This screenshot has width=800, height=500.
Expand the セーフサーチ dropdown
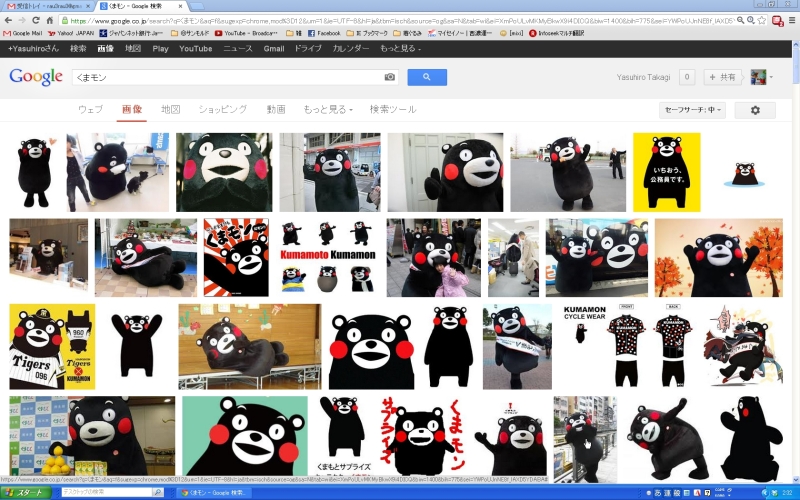coord(692,110)
